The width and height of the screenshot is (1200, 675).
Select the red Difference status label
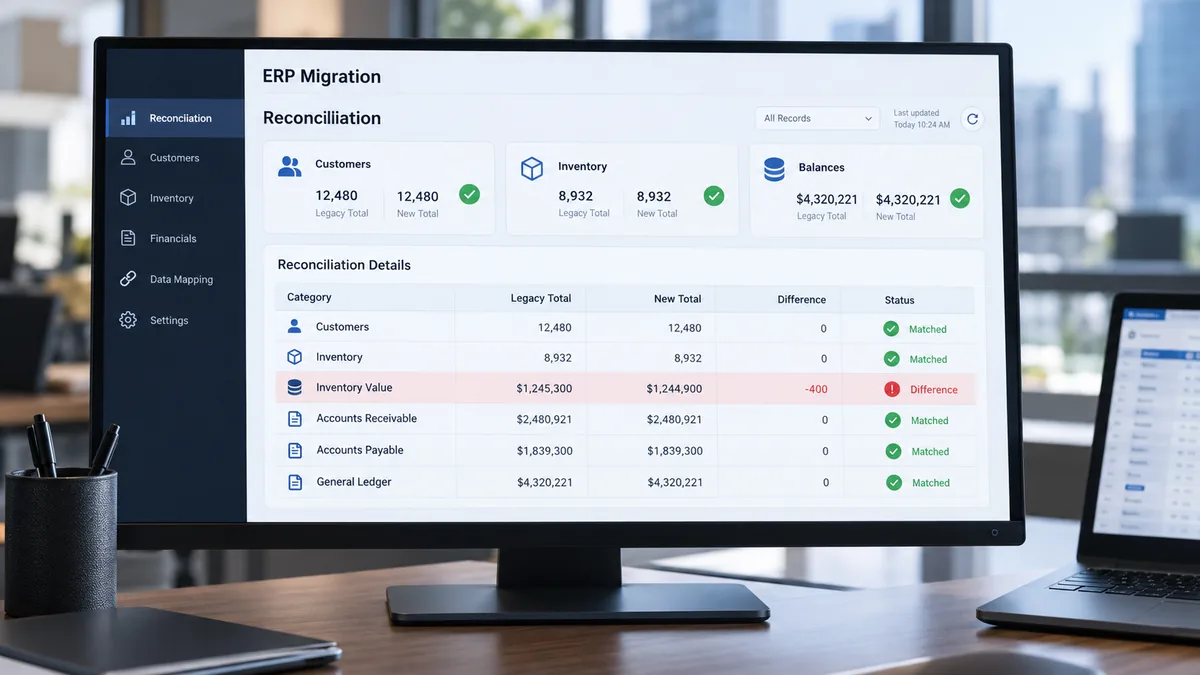pos(934,389)
